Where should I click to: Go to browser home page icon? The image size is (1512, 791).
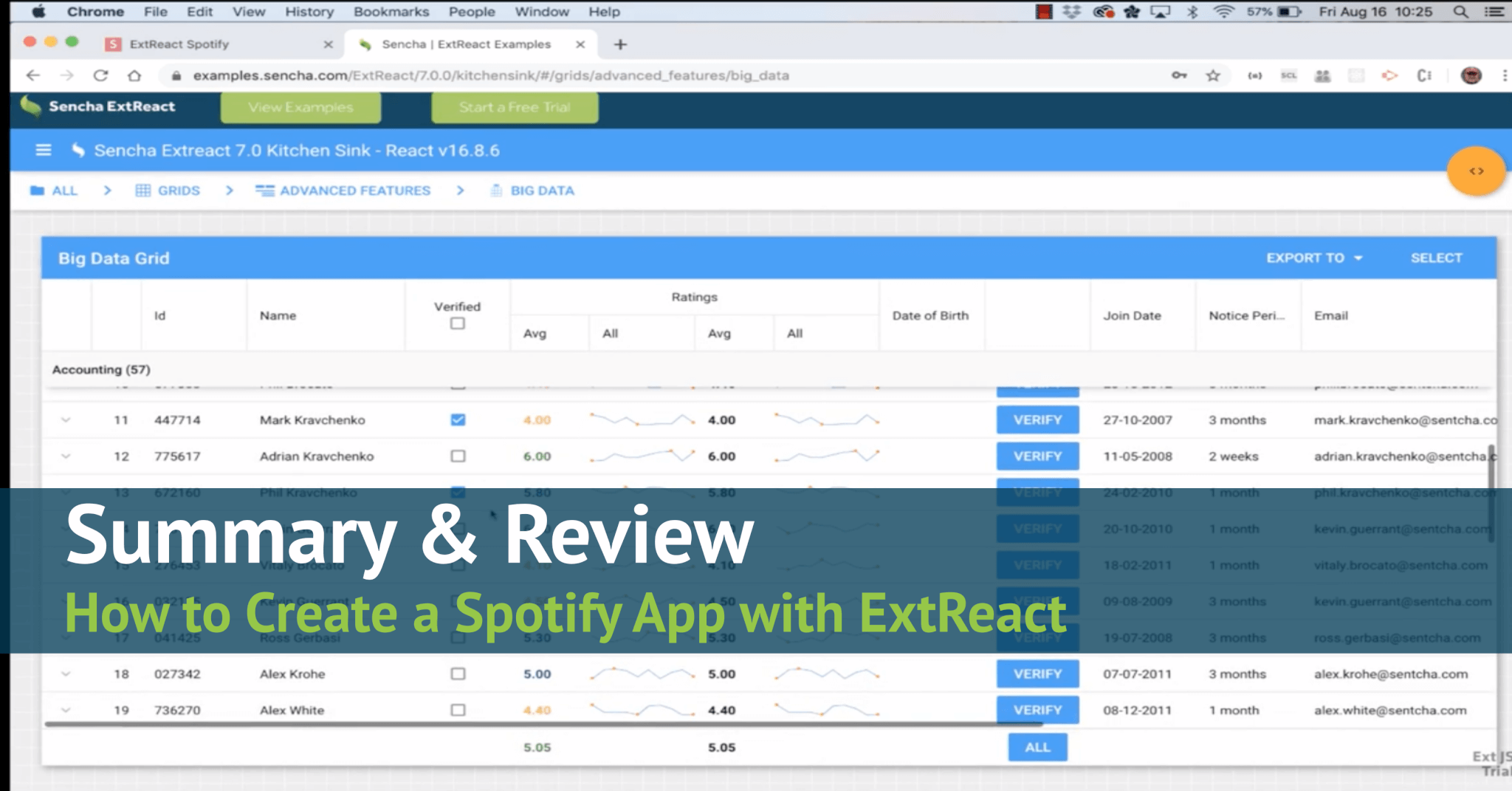coord(134,75)
